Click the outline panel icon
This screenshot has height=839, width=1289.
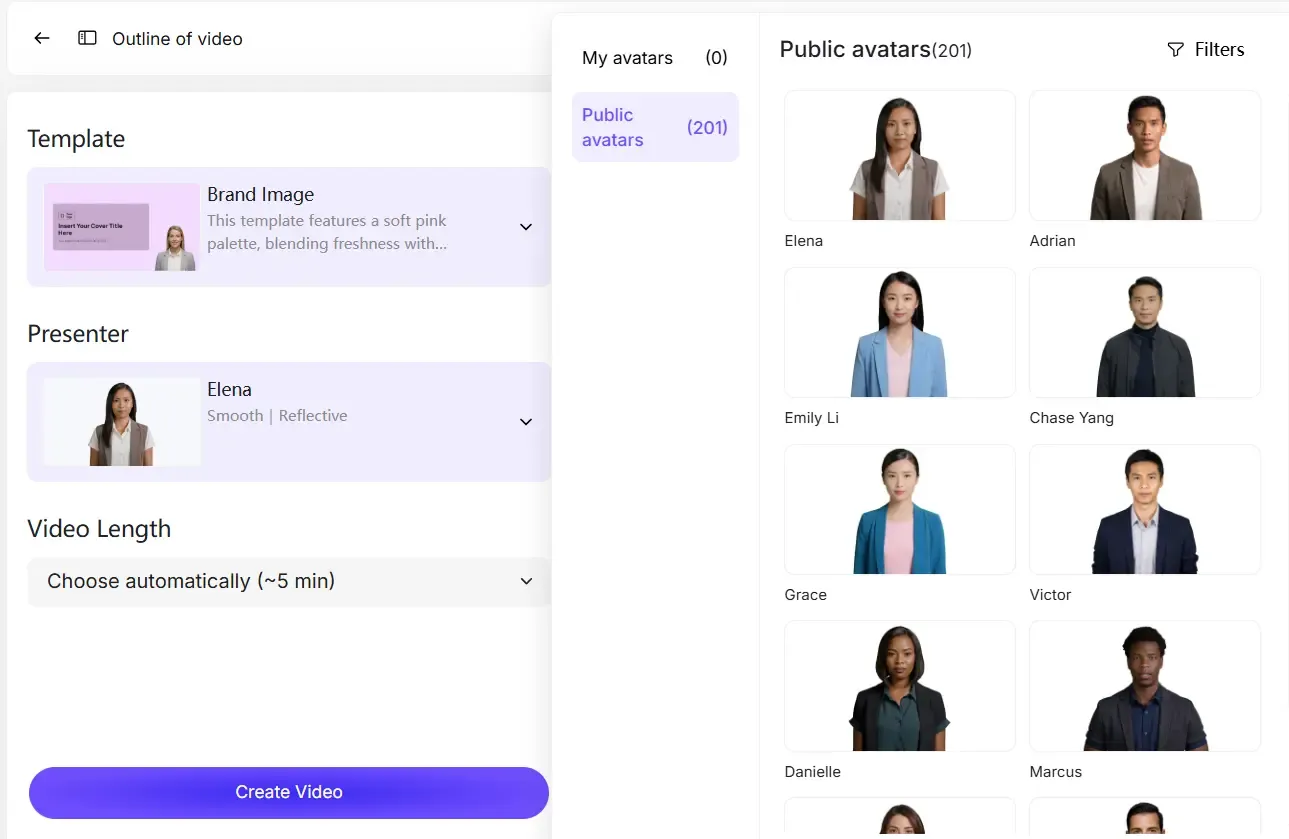tap(88, 38)
